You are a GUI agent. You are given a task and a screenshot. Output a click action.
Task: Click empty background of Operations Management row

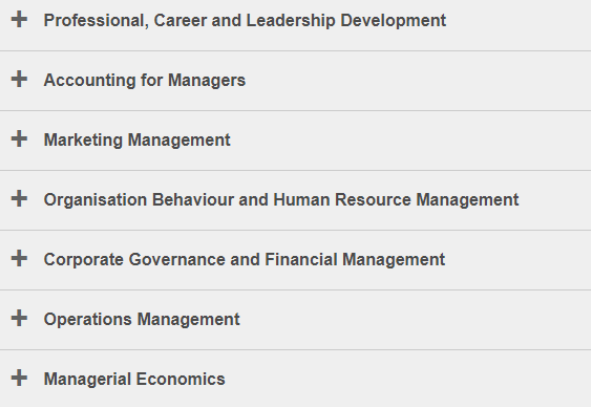click(415, 320)
